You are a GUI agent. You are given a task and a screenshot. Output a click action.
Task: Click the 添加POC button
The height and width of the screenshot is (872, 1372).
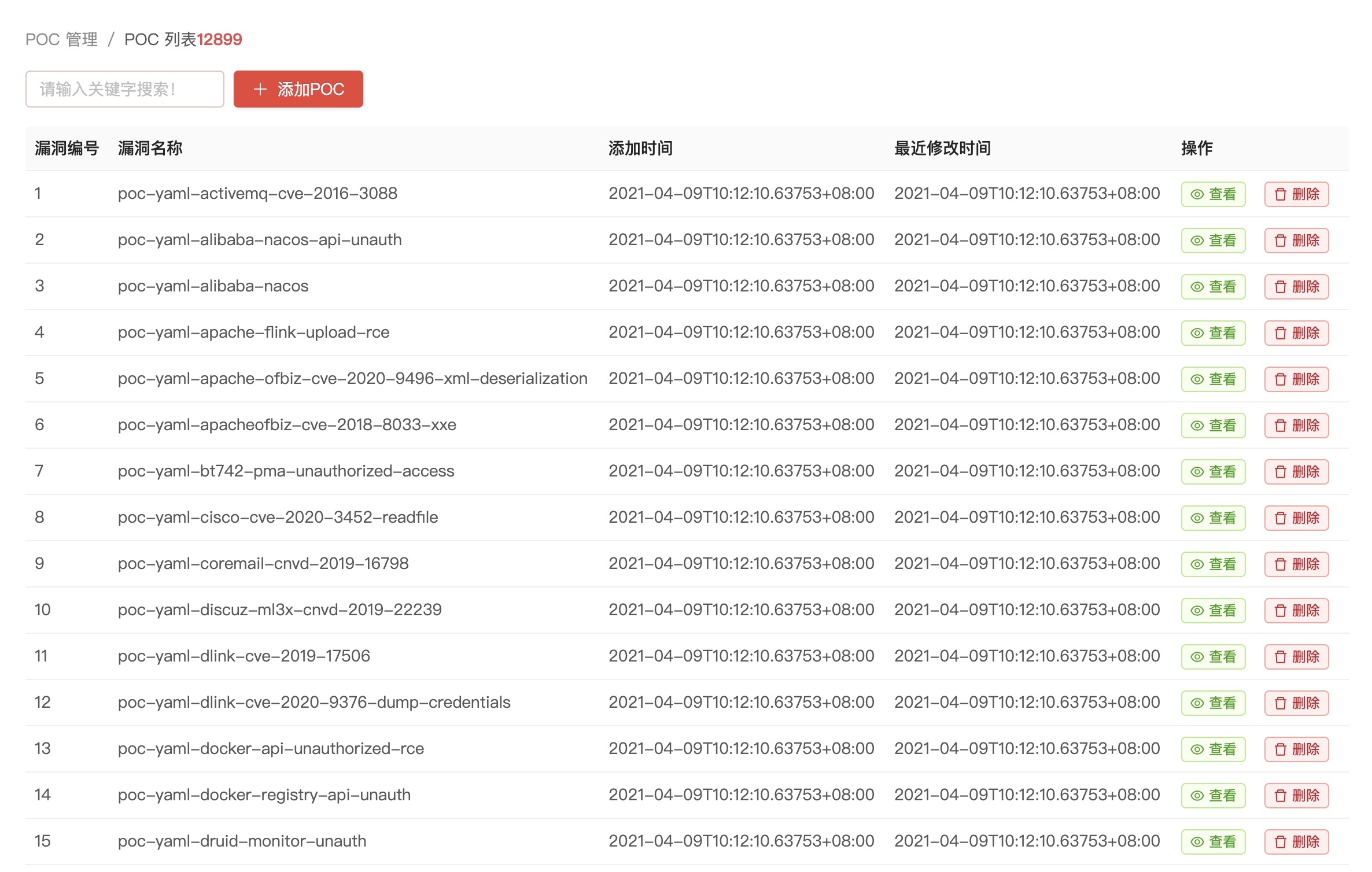[x=298, y=89]
